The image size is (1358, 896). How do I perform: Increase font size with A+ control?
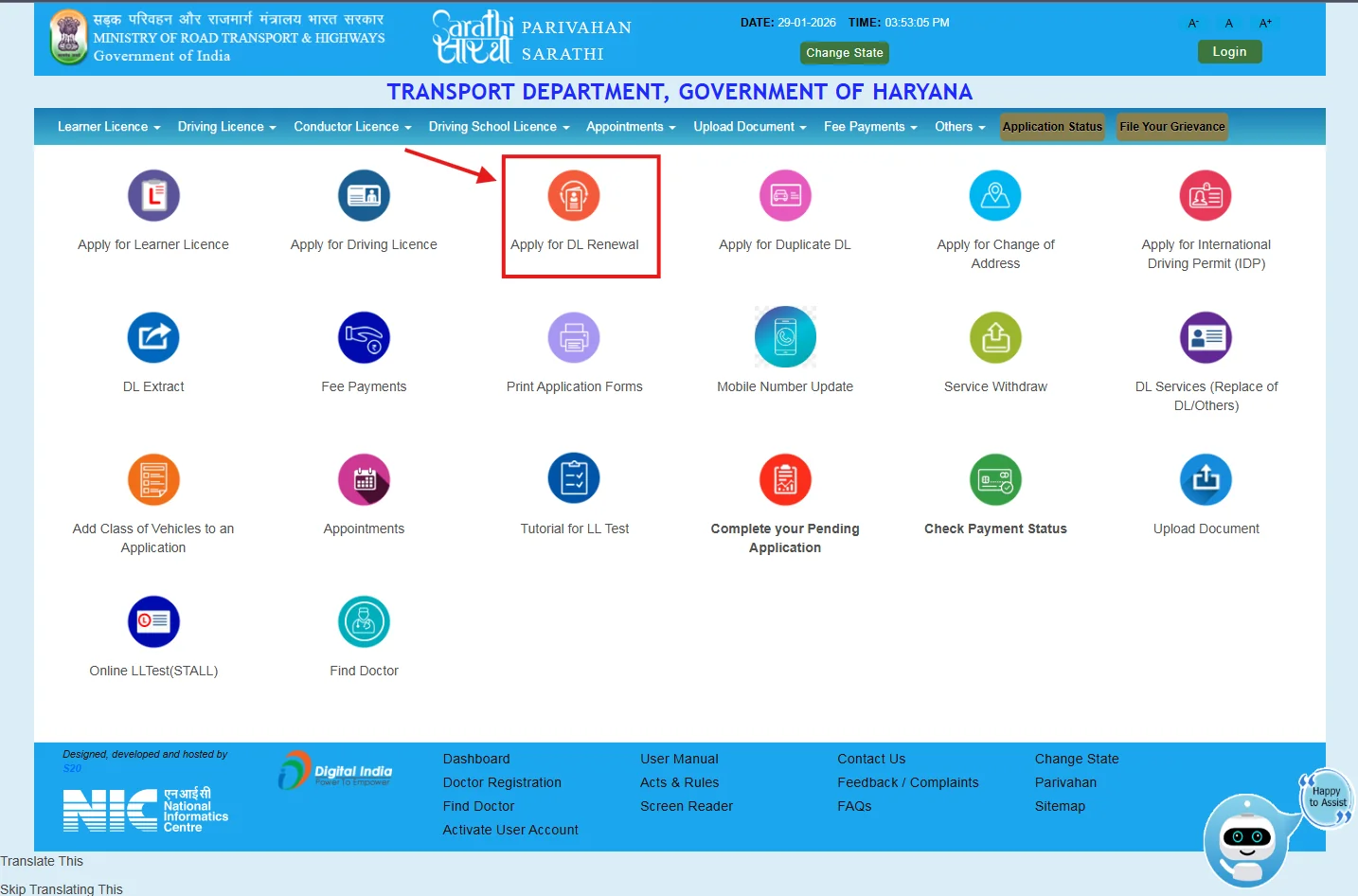(1265, 22)
